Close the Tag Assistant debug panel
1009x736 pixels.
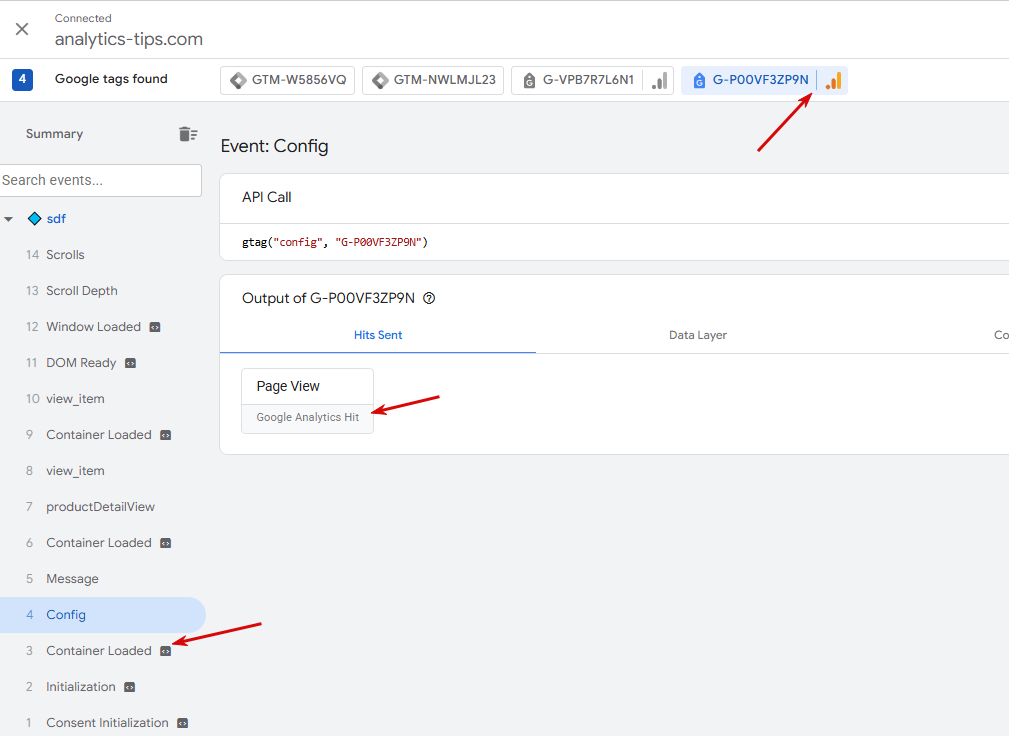point(22,29)
